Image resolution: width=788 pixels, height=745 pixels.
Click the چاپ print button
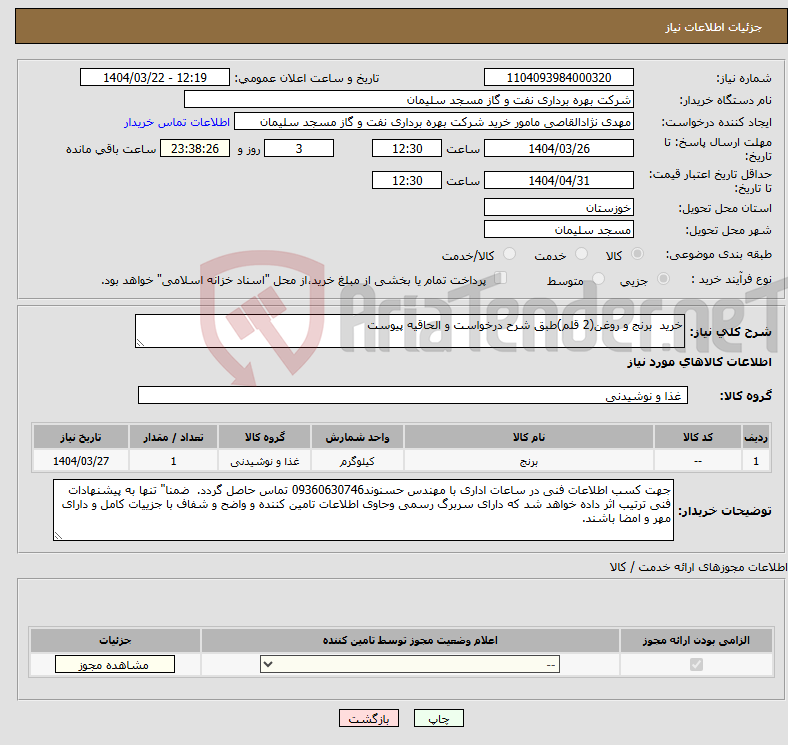pos(438,719)
